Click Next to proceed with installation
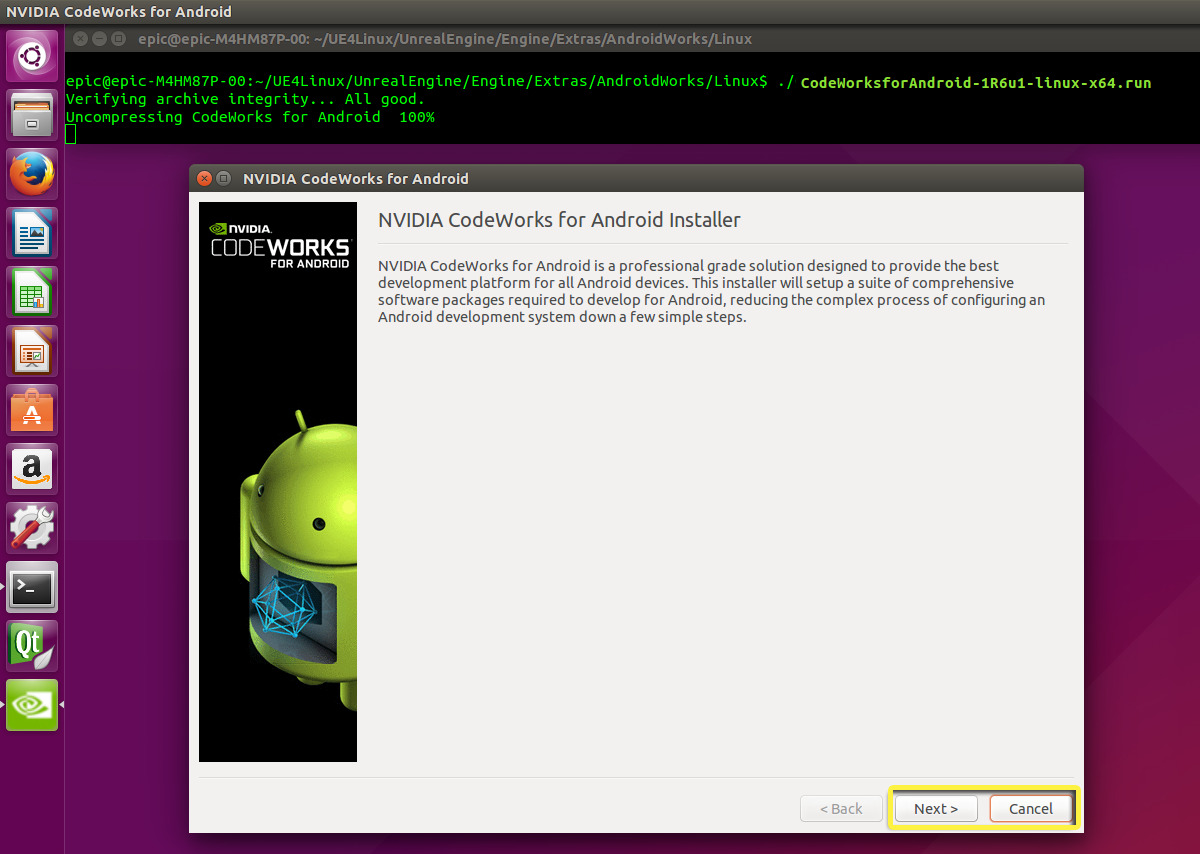The image size is (1200, 854). coord(935,808)
